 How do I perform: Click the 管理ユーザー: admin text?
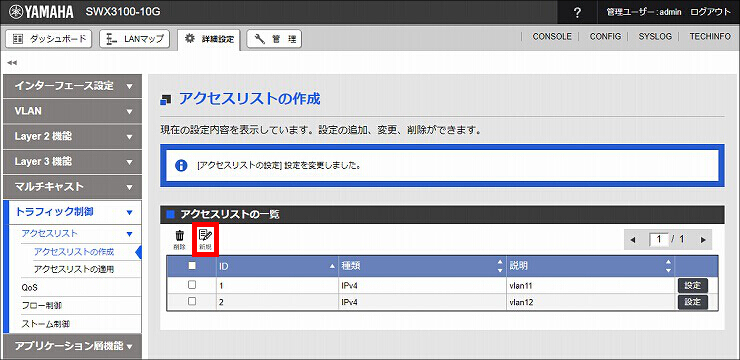pos(644,12)
